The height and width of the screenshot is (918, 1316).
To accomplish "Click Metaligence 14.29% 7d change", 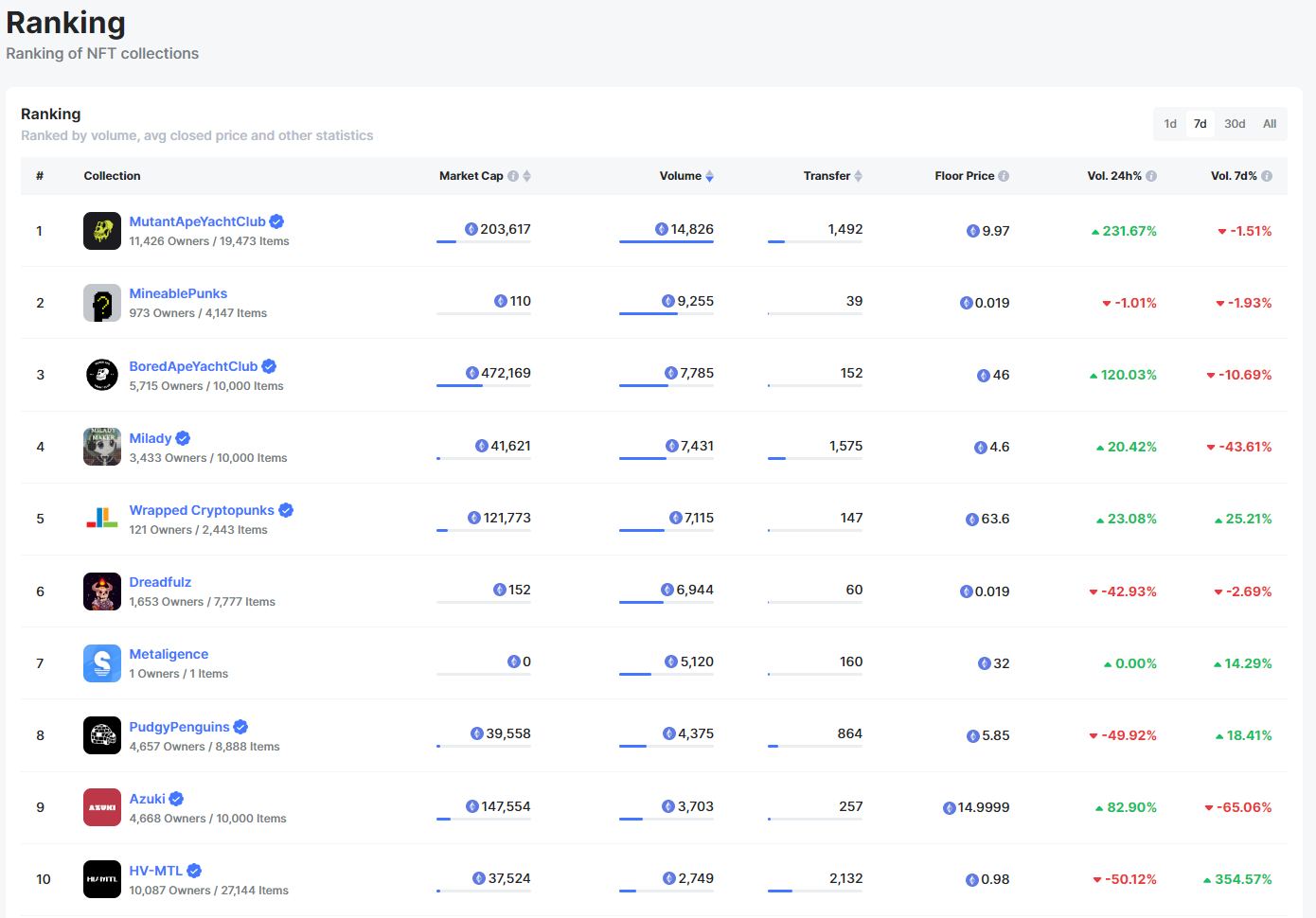I will pyautogui.click(x=1243, y=663).
